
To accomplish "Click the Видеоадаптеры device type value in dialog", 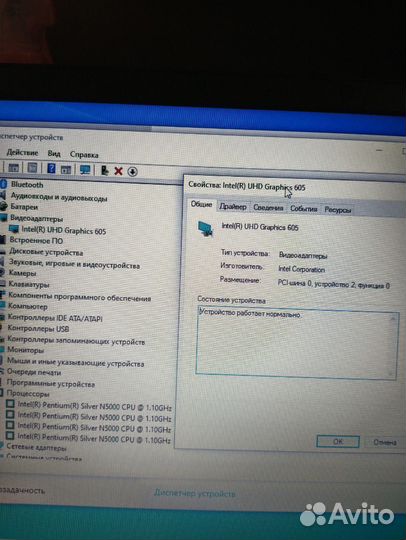I will pyautogui.click(x=303, y=256).
